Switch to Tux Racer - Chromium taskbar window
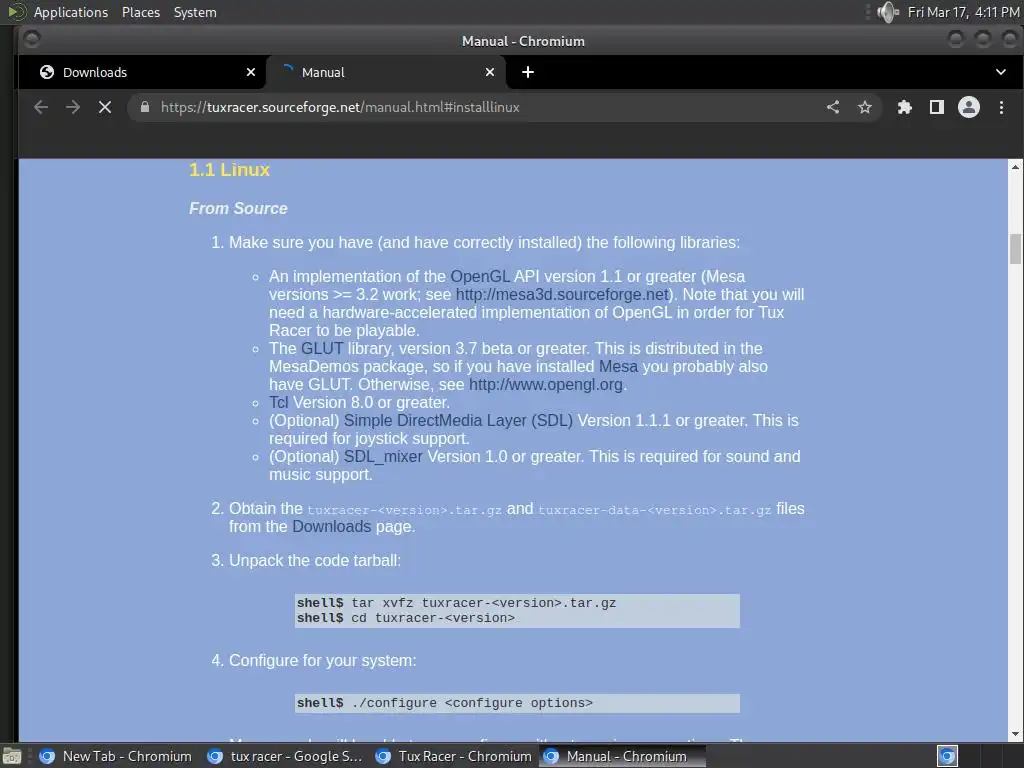Image resolution: width=1024 pixels, height=768 pixels. tap(454, 756)
